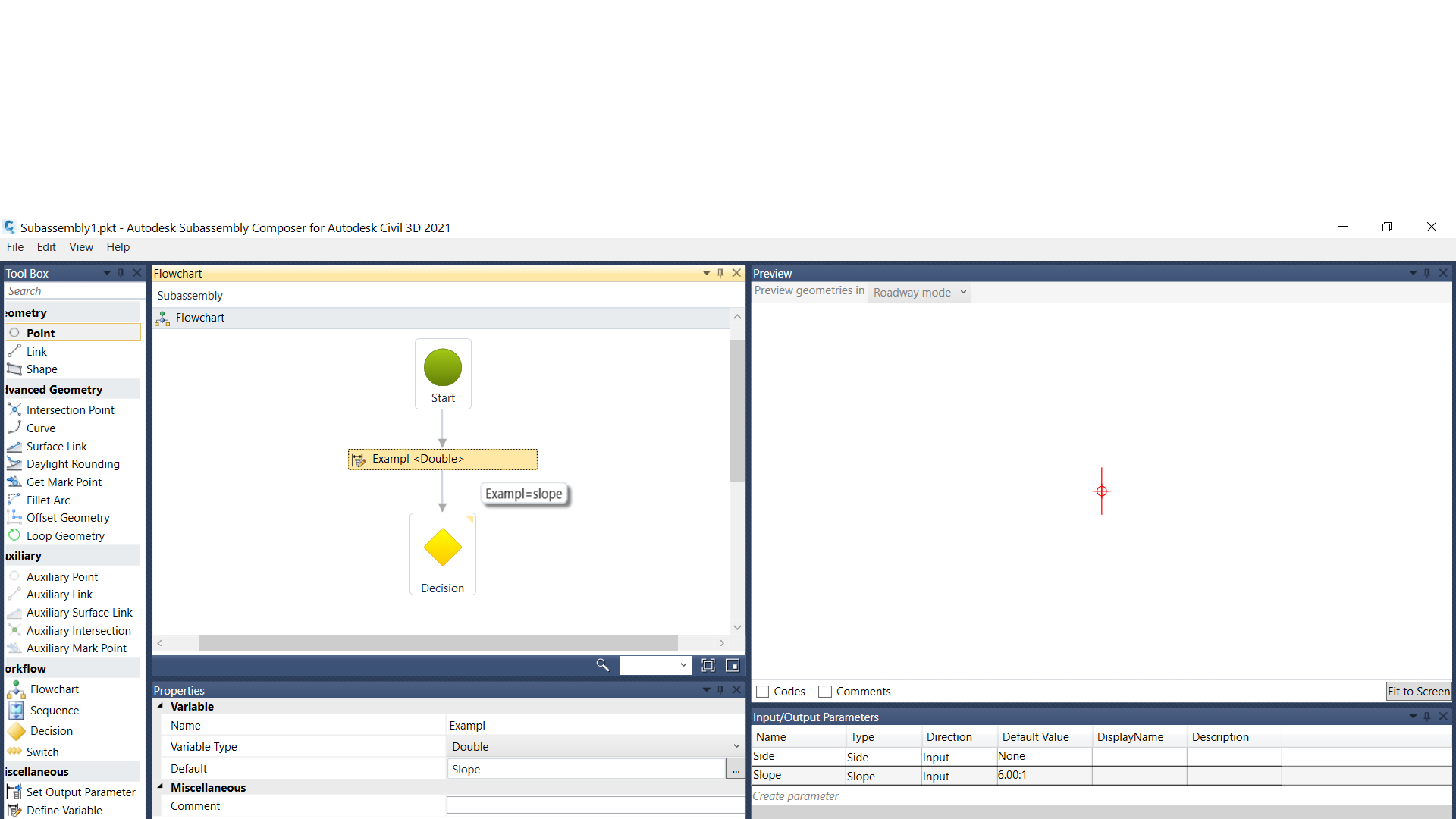Collapse the Miscellaneous section in Properties

click(160, 787)
